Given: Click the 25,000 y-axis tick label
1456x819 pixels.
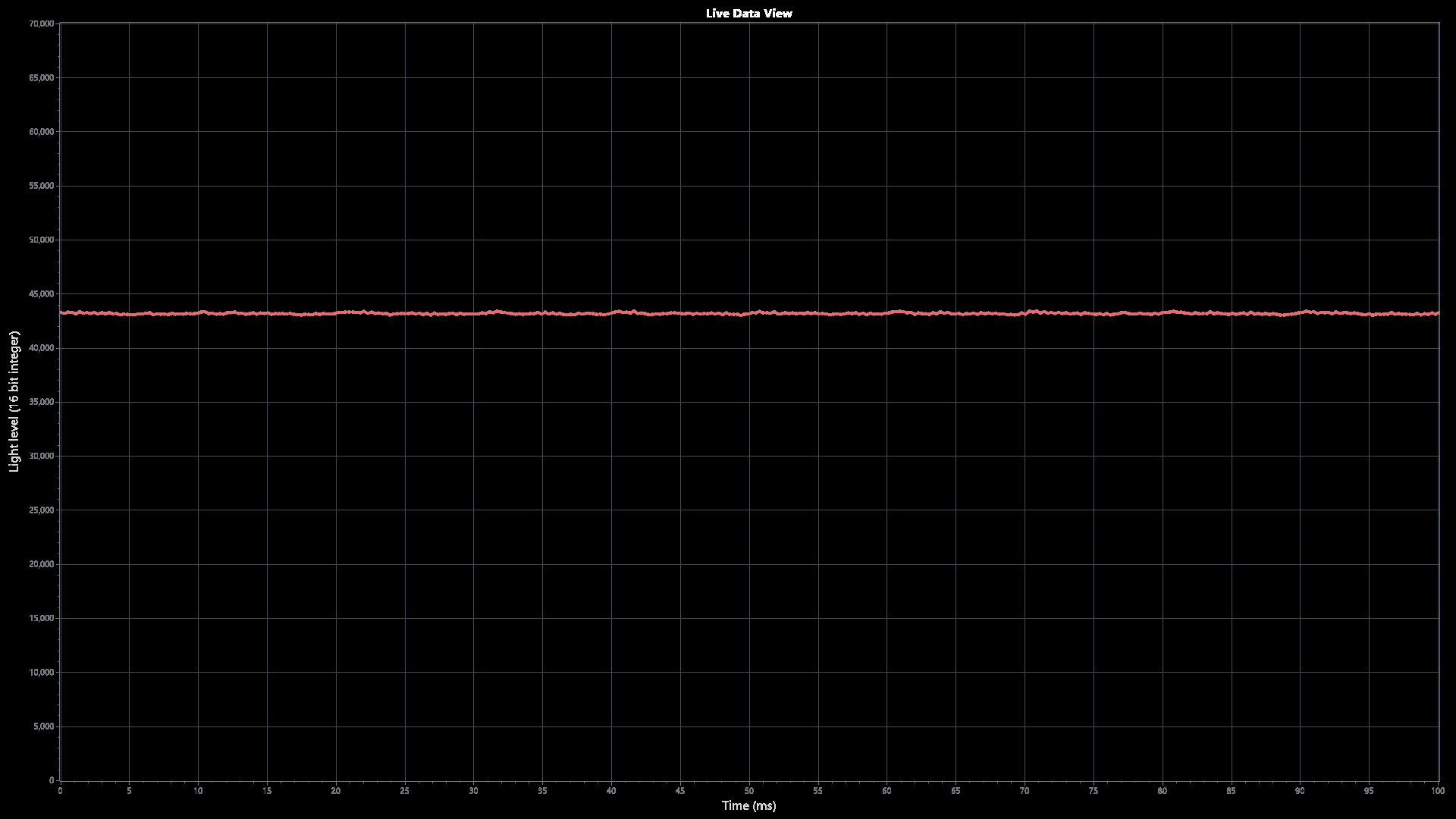Looking at the screenshot, I should (x=41, y=510).
